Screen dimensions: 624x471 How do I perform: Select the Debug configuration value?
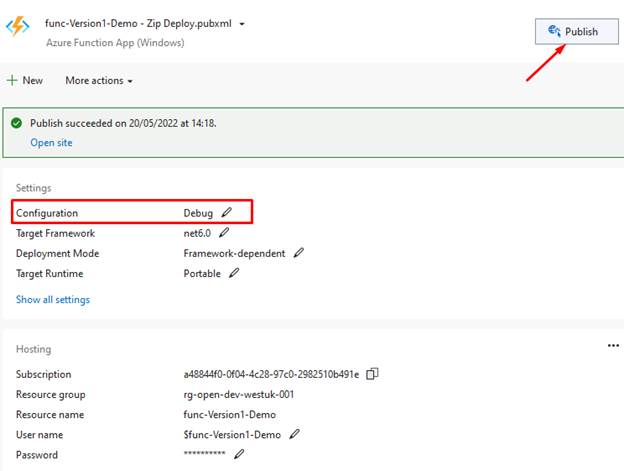pyautogui.click(x=198, y=213)
